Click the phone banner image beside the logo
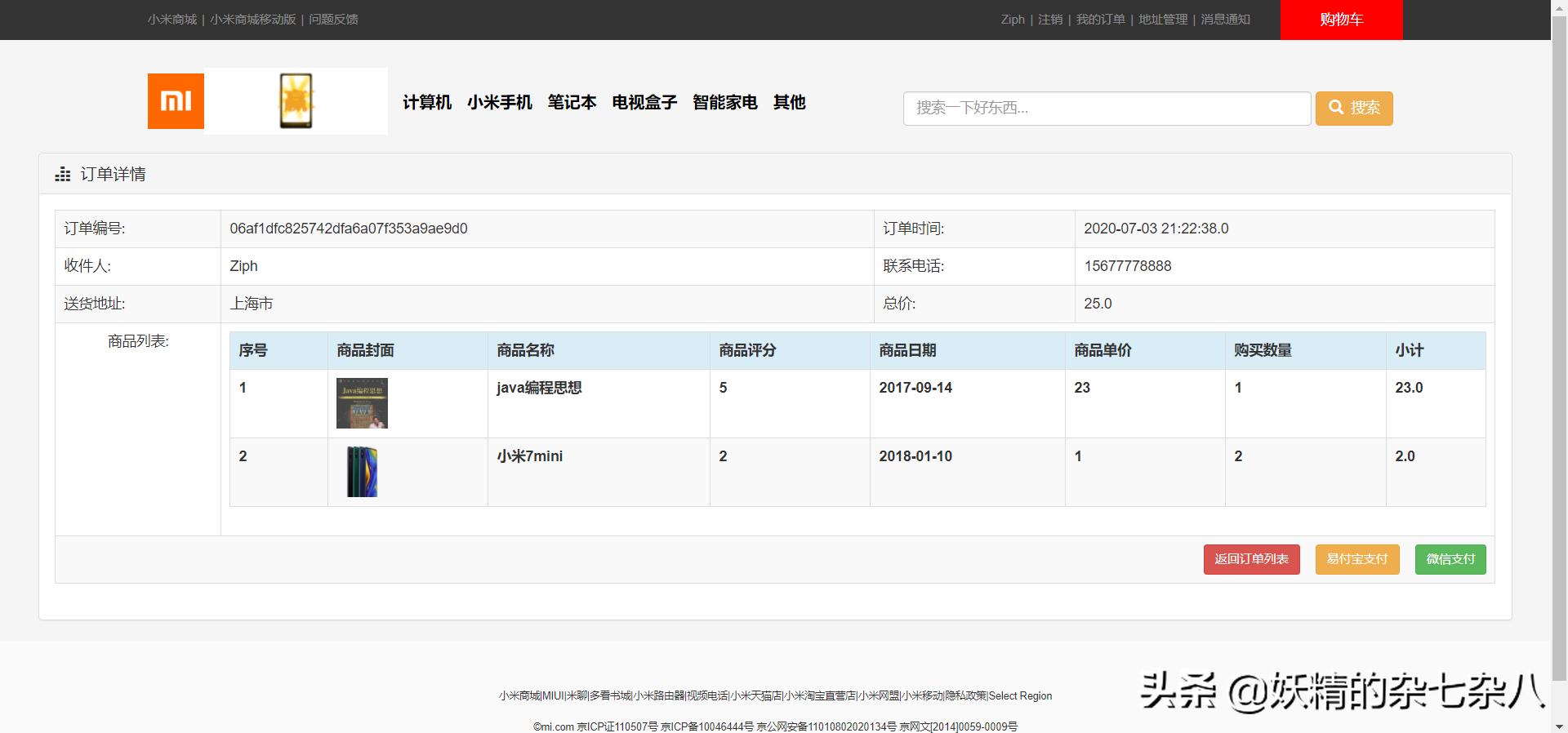This screenshot has width=1568, height=733. pyautogui.click(x=296, y=101)
